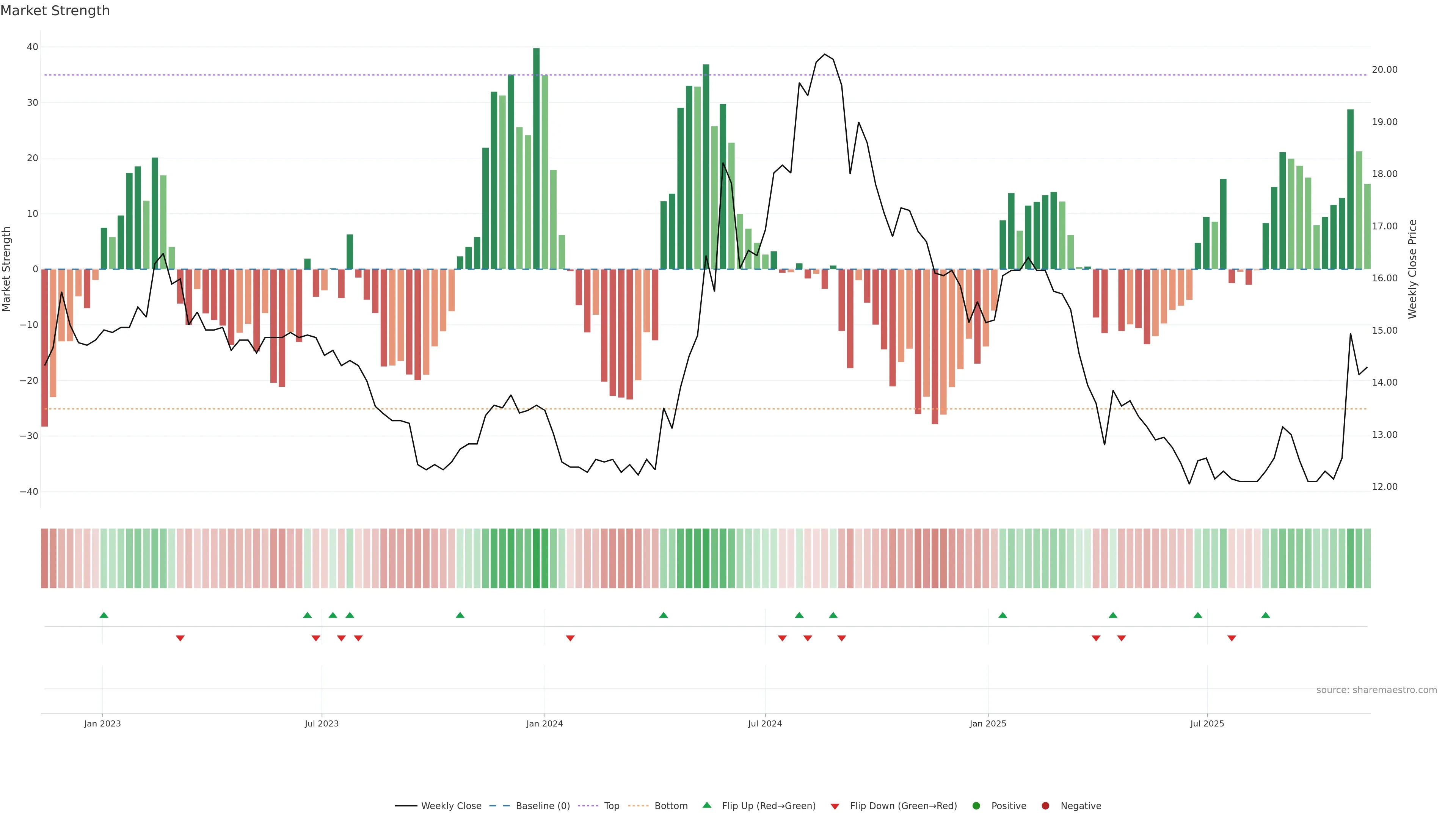This screenshot has width=1456, height=819.
Task: Click the flip-down triangle just after Jan 2024
Action: pyautogui.click(x=570, y=638)
